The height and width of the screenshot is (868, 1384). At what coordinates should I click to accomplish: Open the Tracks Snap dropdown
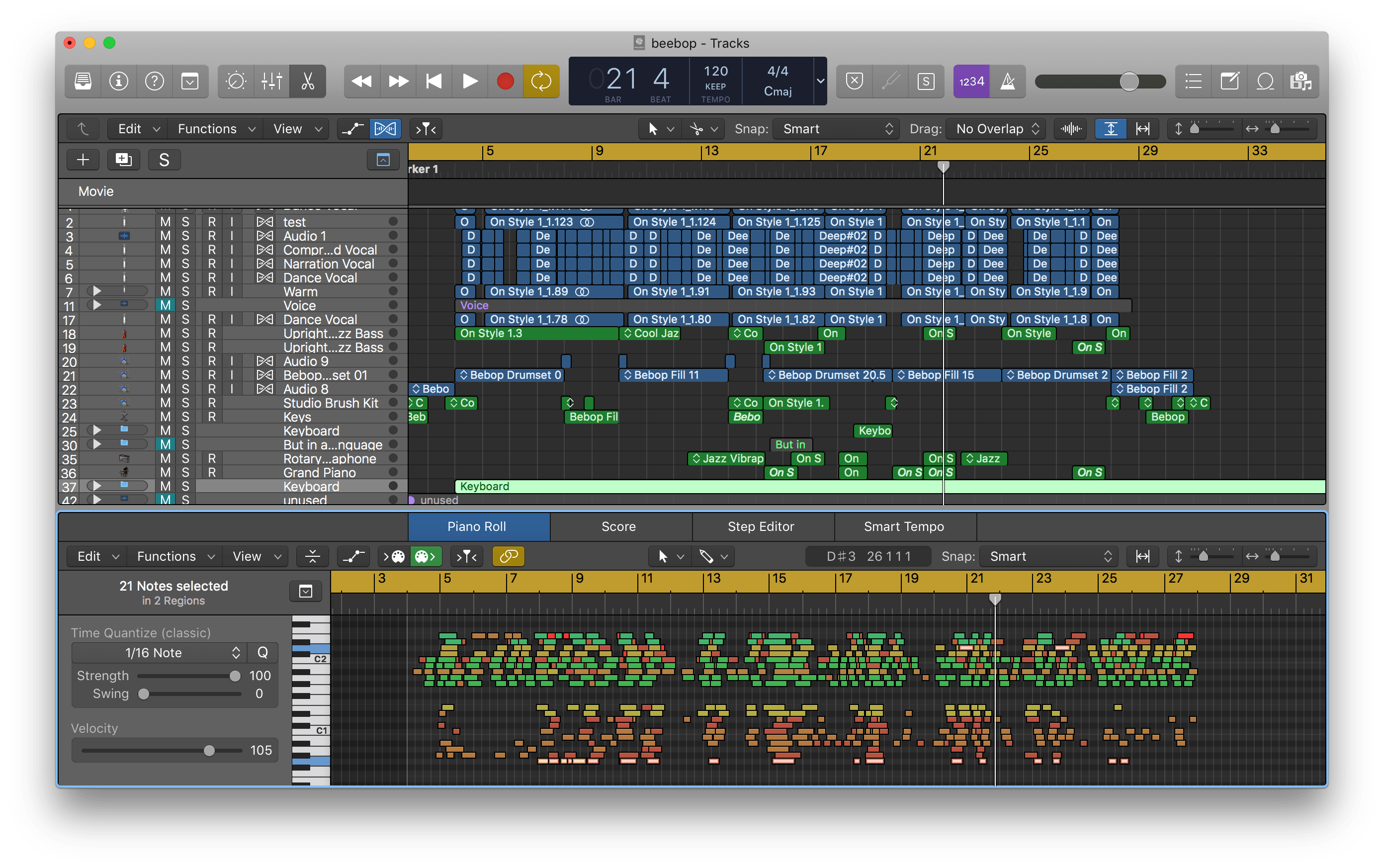point(837,129)
